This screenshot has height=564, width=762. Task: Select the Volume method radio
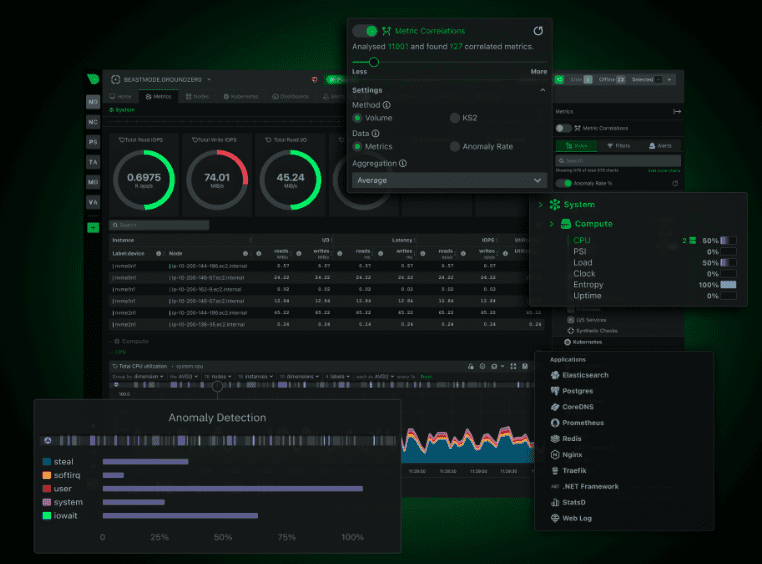coord(357,118)
